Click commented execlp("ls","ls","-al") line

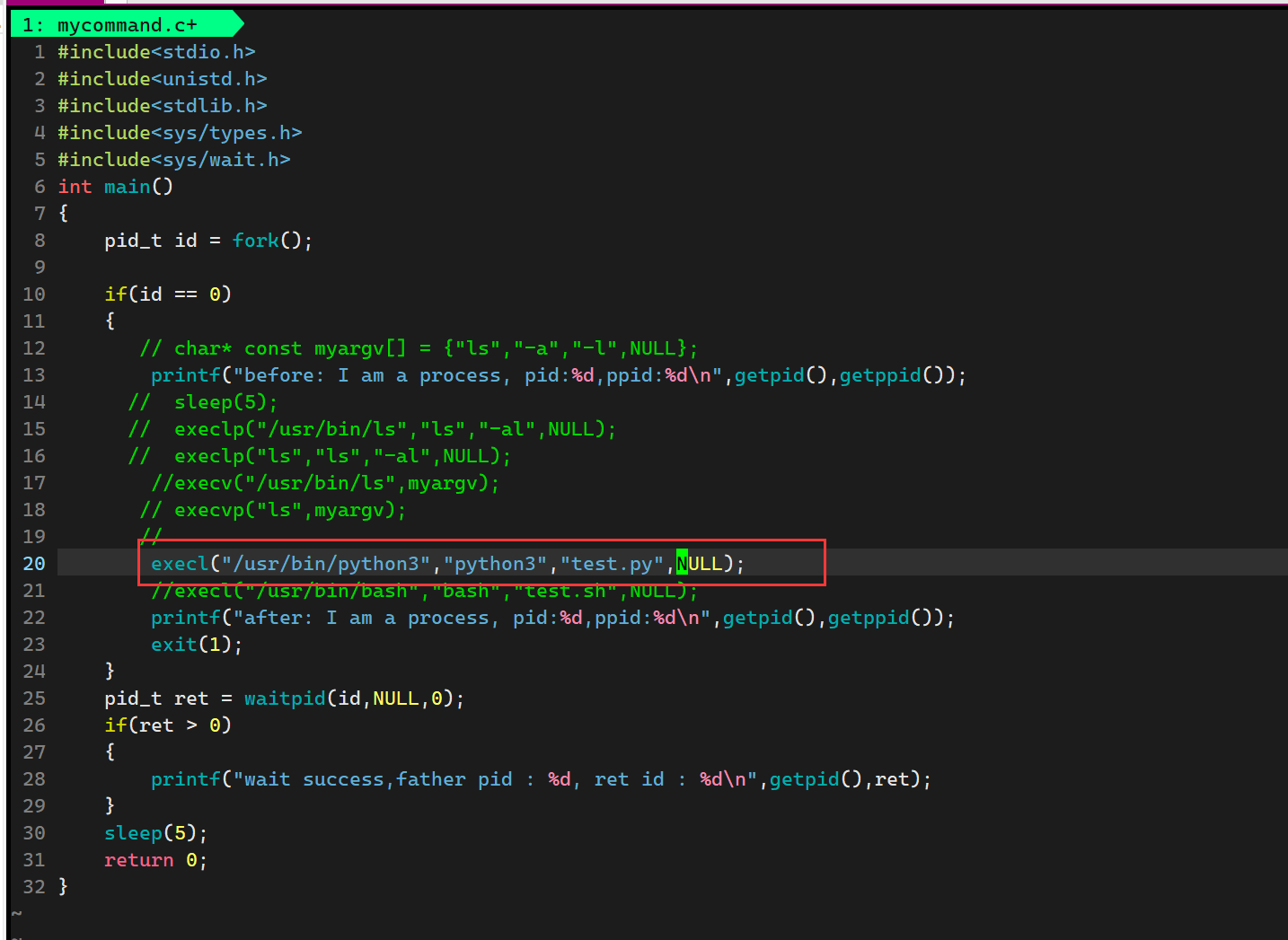tap(320, 456)
